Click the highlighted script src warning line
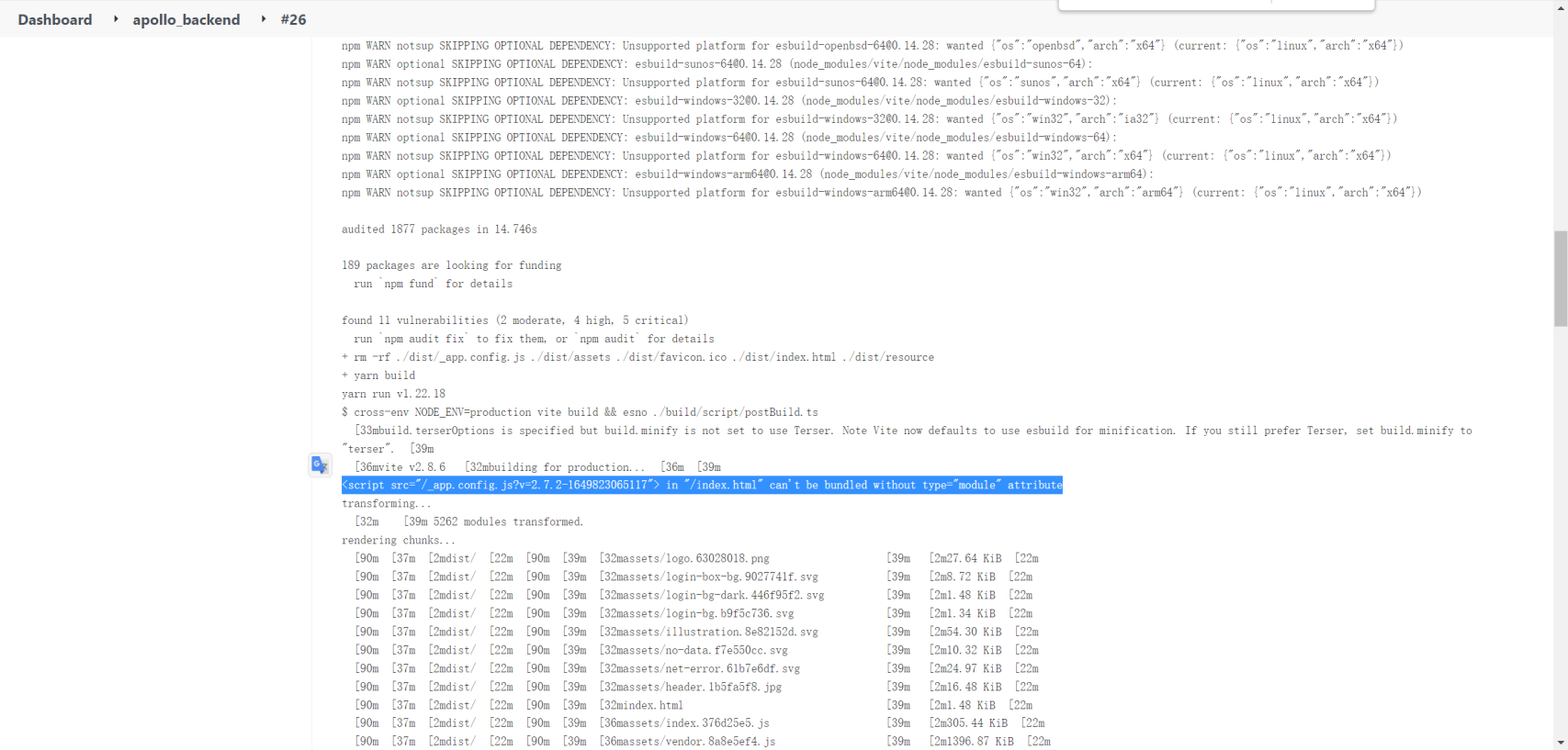Image resolution: width=1568 pixels, height=750 pixels. (702, 485)
